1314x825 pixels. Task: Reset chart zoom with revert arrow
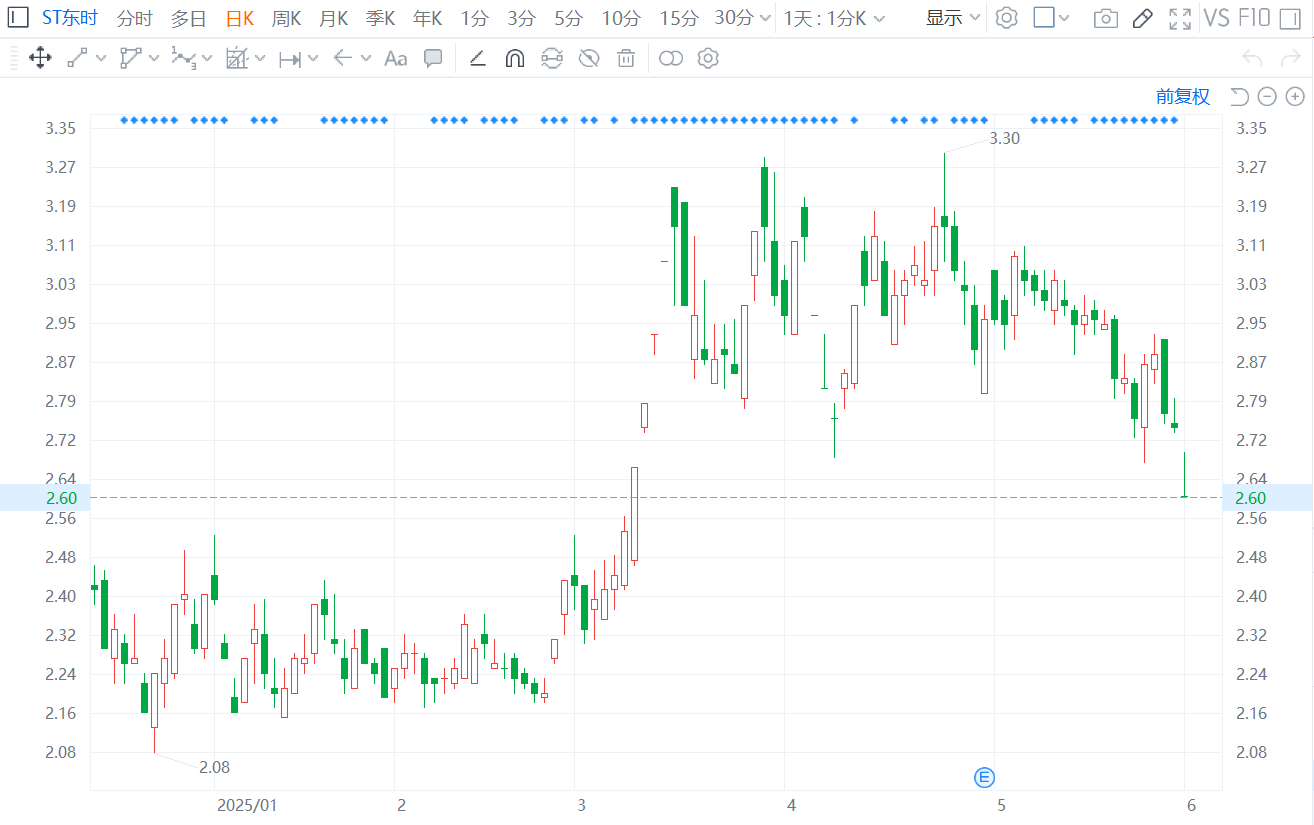coord(1239,96)
